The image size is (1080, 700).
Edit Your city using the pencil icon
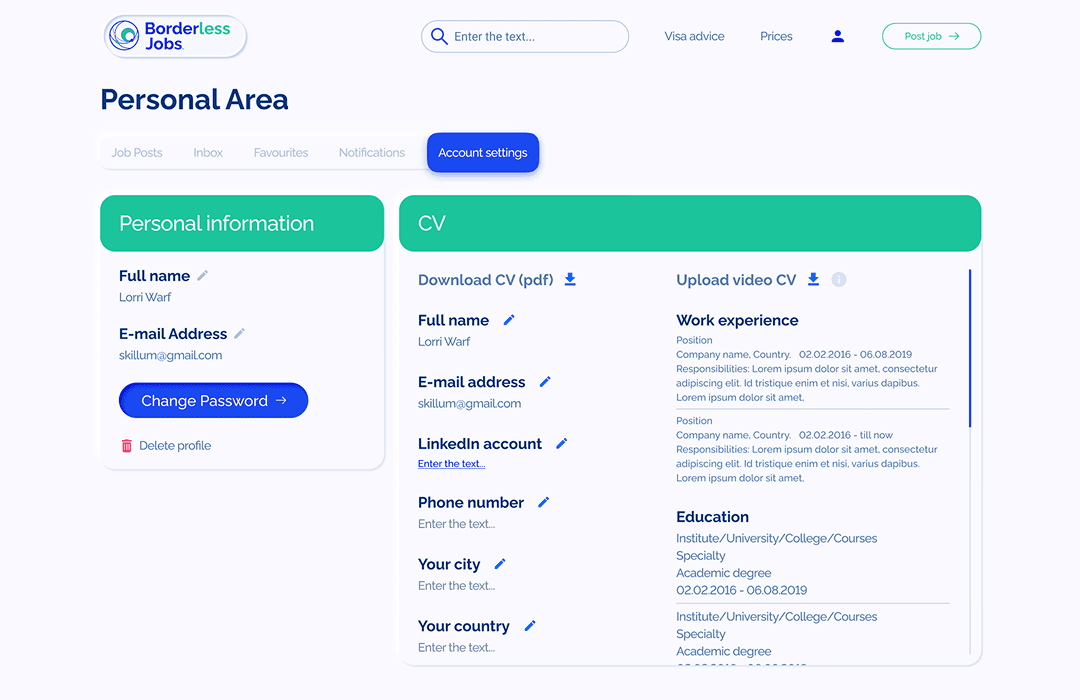click(500, 565)
